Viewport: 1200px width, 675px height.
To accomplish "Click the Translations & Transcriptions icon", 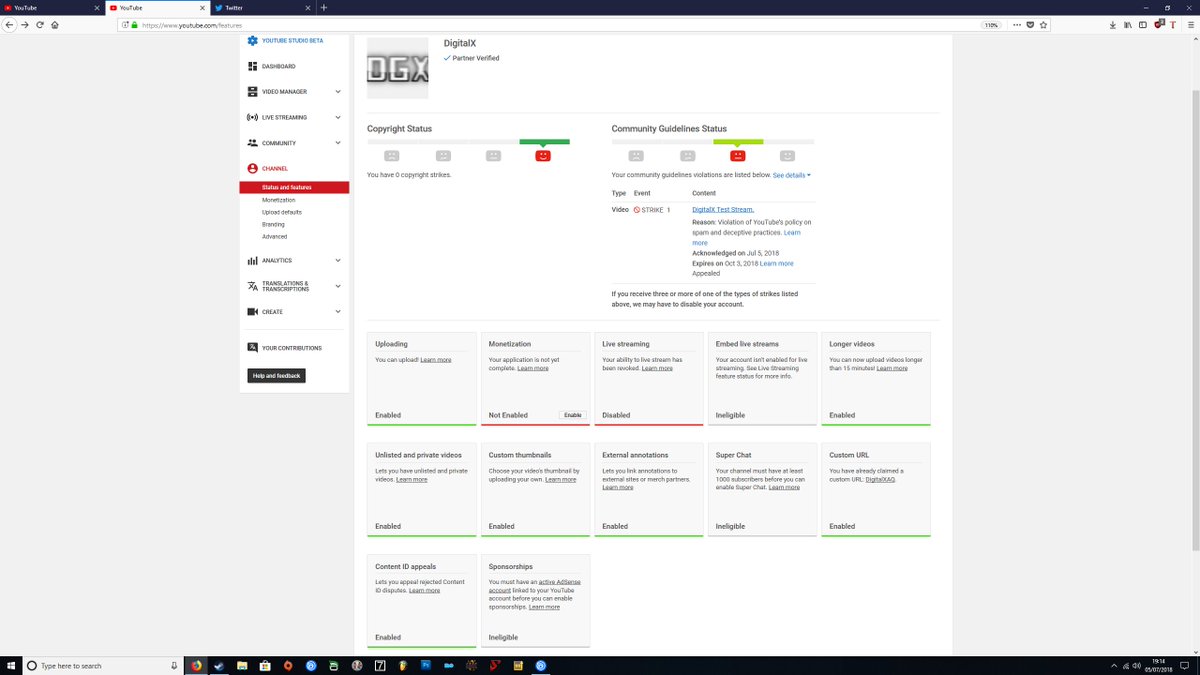I will pos(253,286).
